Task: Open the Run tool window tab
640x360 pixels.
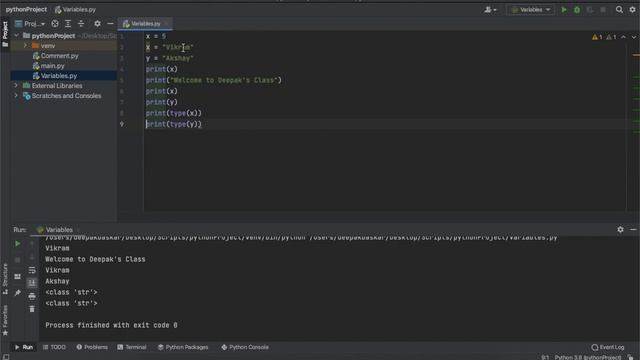Action: click(24, 347)
